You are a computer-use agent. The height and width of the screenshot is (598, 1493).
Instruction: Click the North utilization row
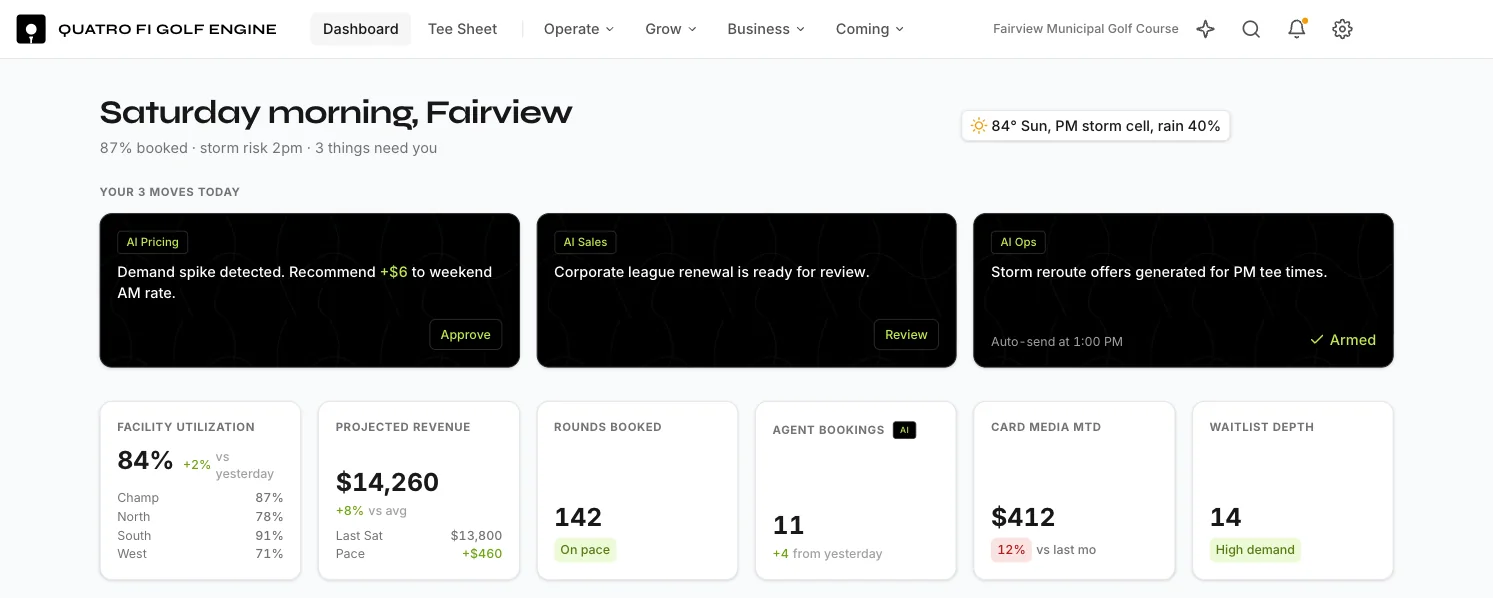[200, 517]
